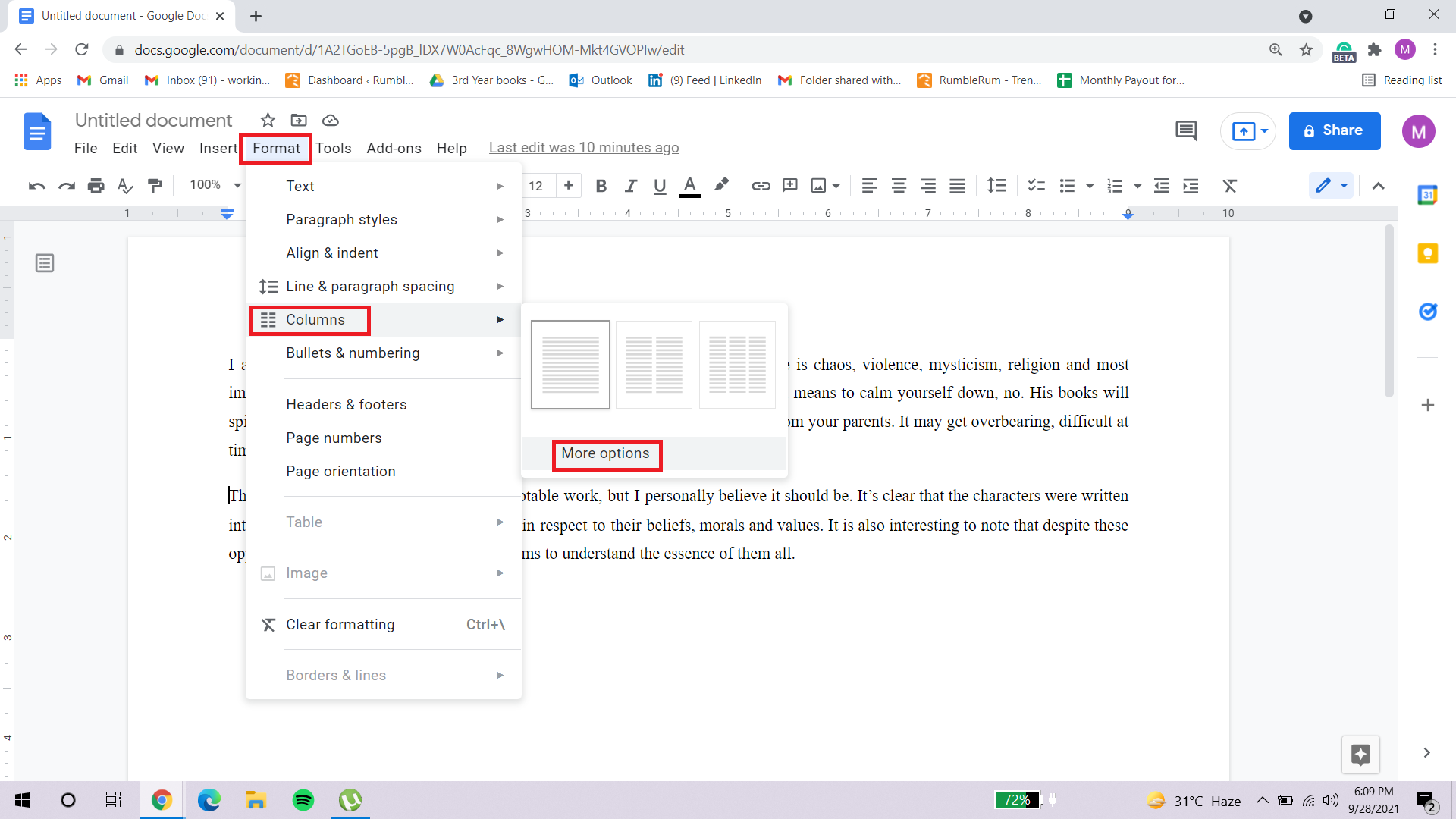
Task: Open the font size dropdown
Action: (536, 186)
